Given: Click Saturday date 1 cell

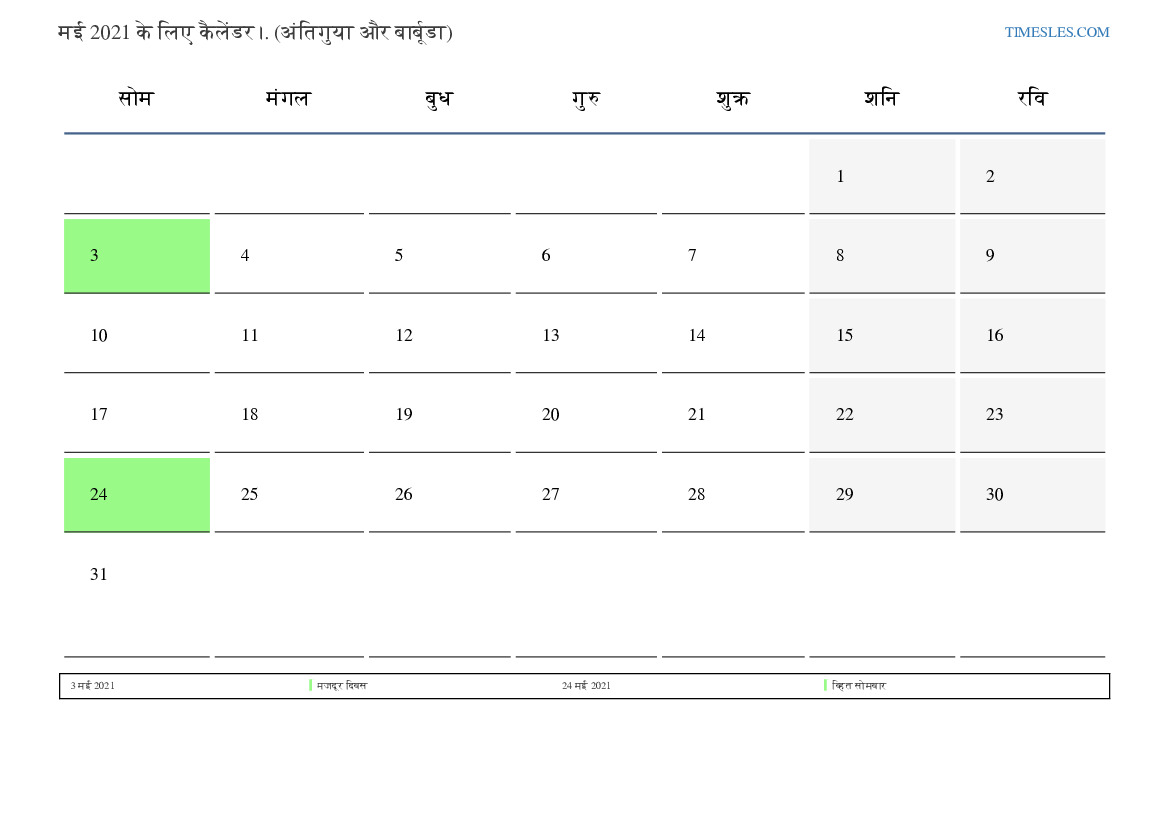Looking at the screenshot, I should pyautogui.click(x=881, y=176).
